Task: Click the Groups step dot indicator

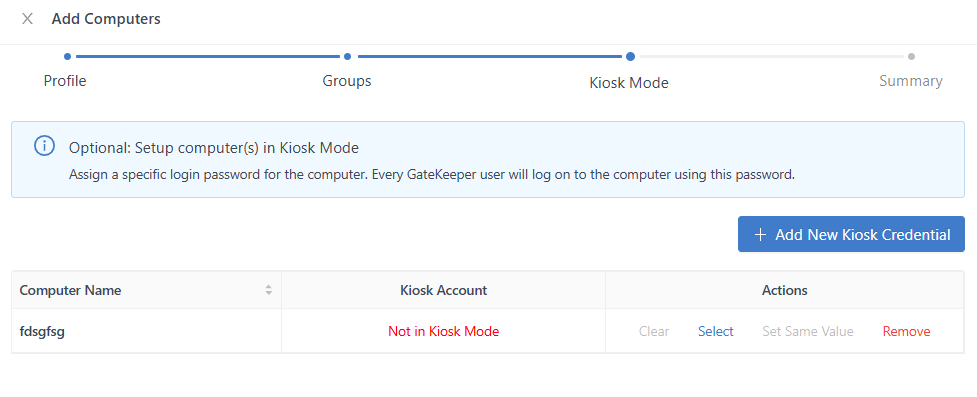Action: [347, 56]
